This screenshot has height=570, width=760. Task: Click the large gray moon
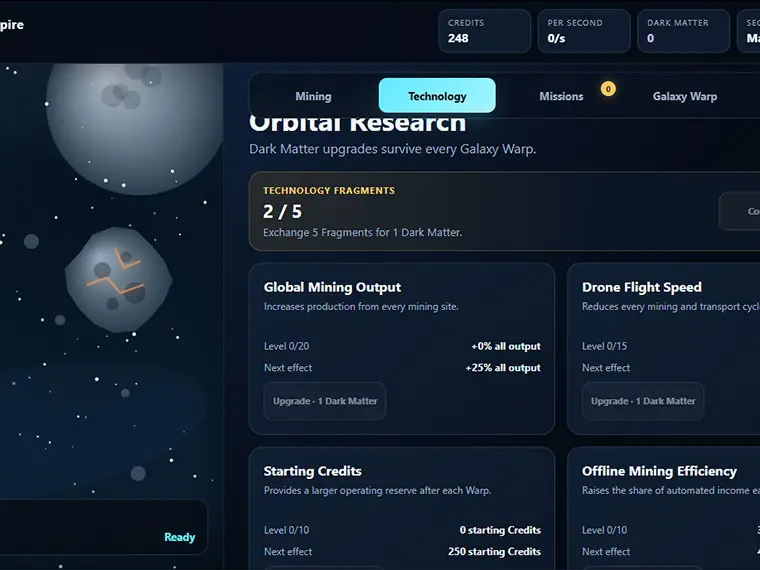135,128
